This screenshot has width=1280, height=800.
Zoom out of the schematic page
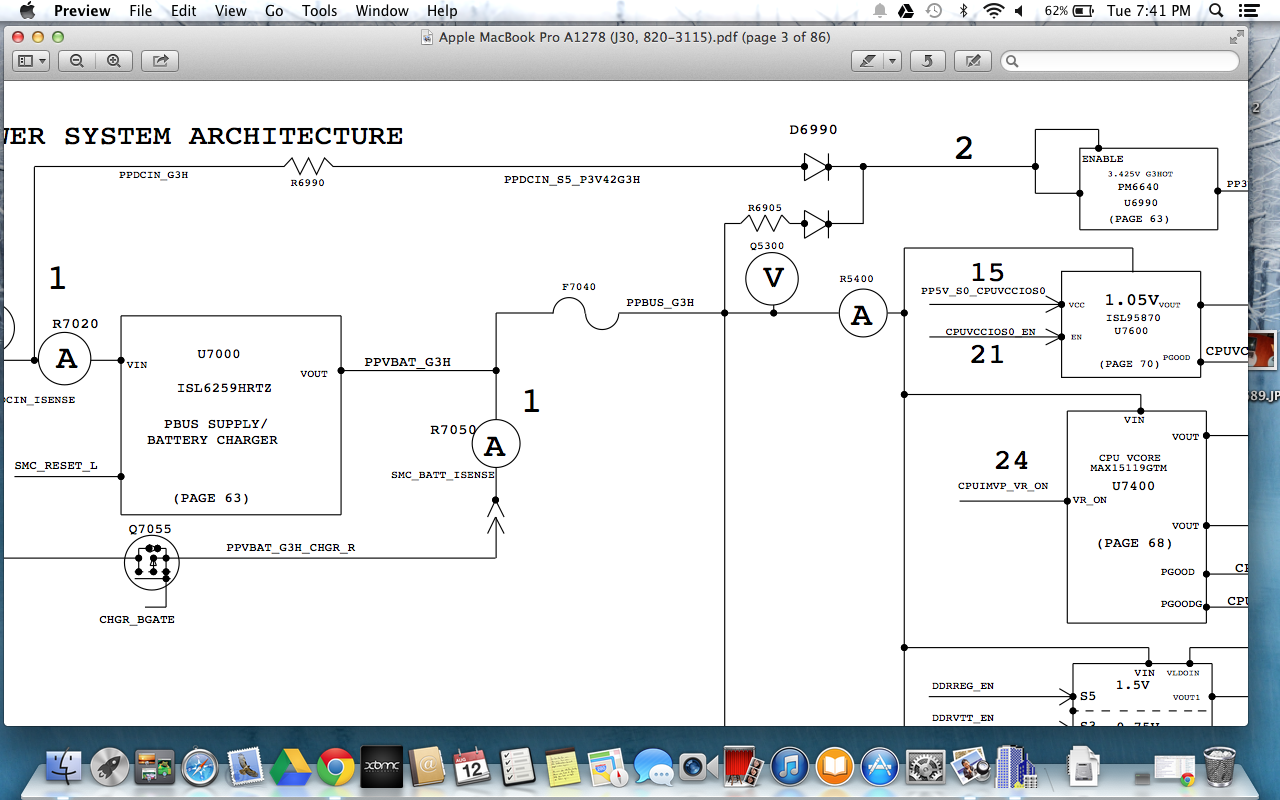[x=77, y=61]
